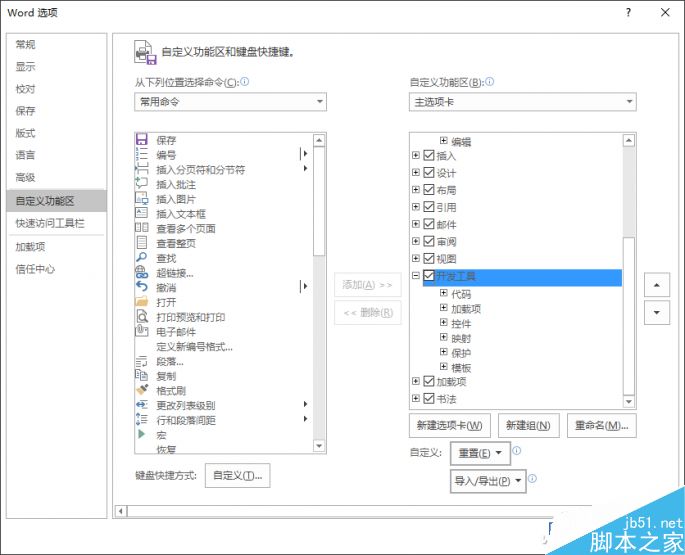Image resolution: width=685 pixels, height=555 pixels.
Task: Click the 新建选项卡(W) button
Action: point(450,425)
